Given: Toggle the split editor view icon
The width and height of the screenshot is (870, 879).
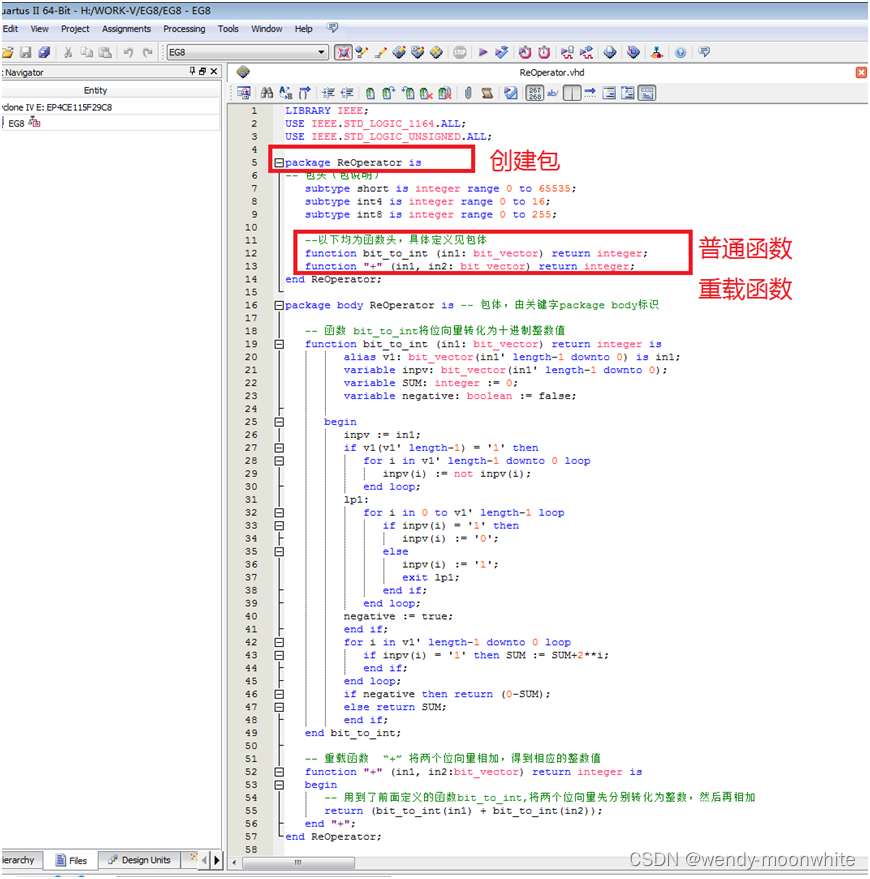Looking at the screenshot, I should 569,93.
